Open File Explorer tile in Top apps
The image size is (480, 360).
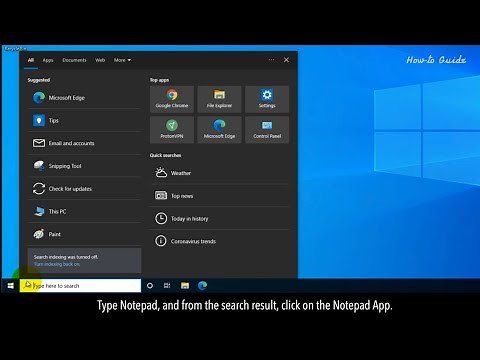tap(219, 99)
